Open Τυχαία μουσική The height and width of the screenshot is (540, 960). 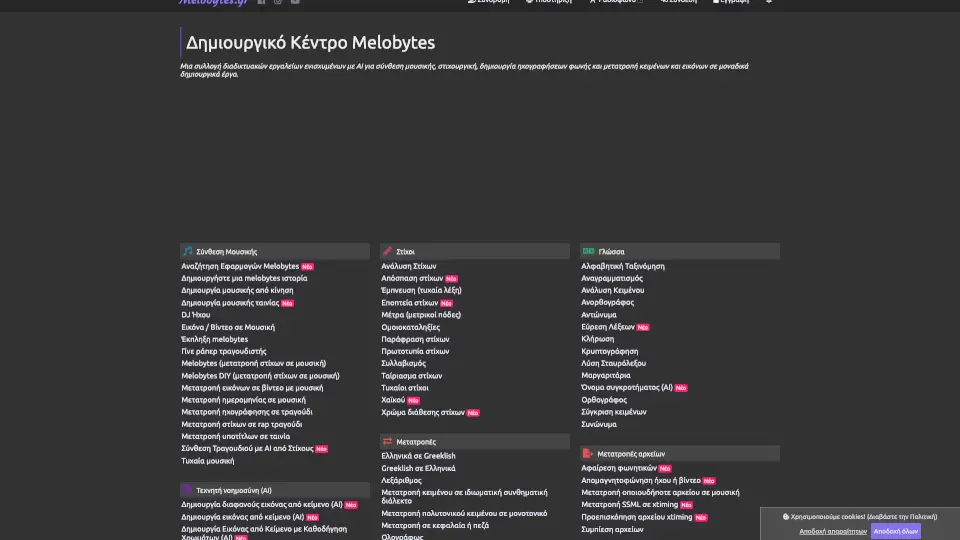208,461
